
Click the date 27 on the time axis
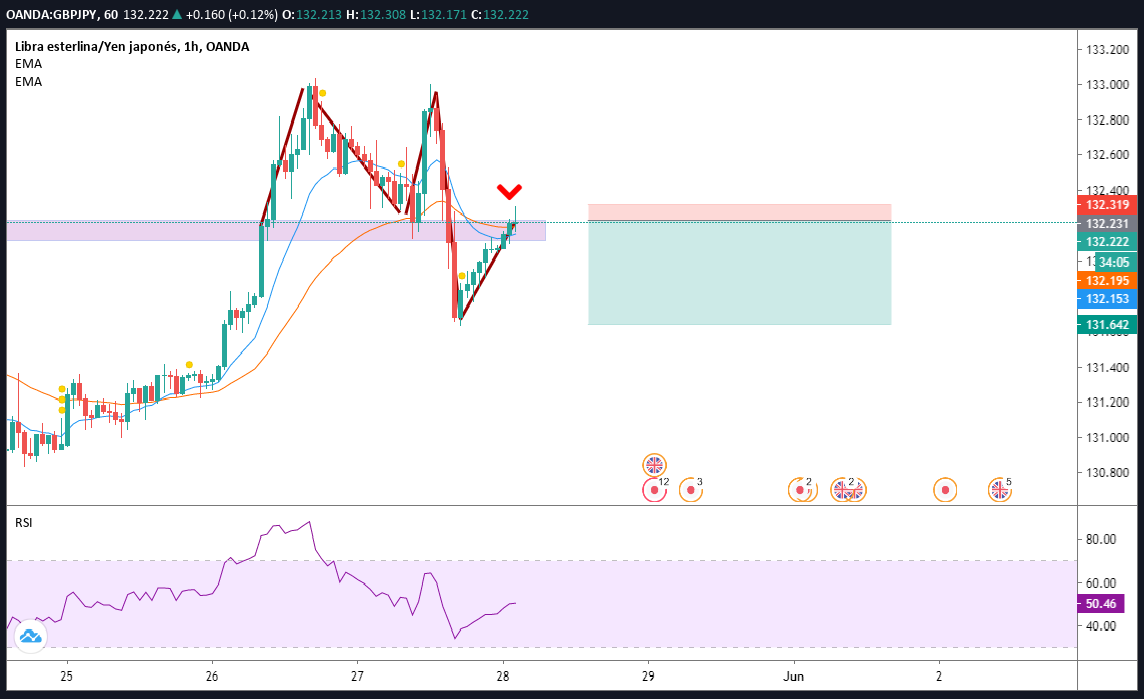coord(357,676)
